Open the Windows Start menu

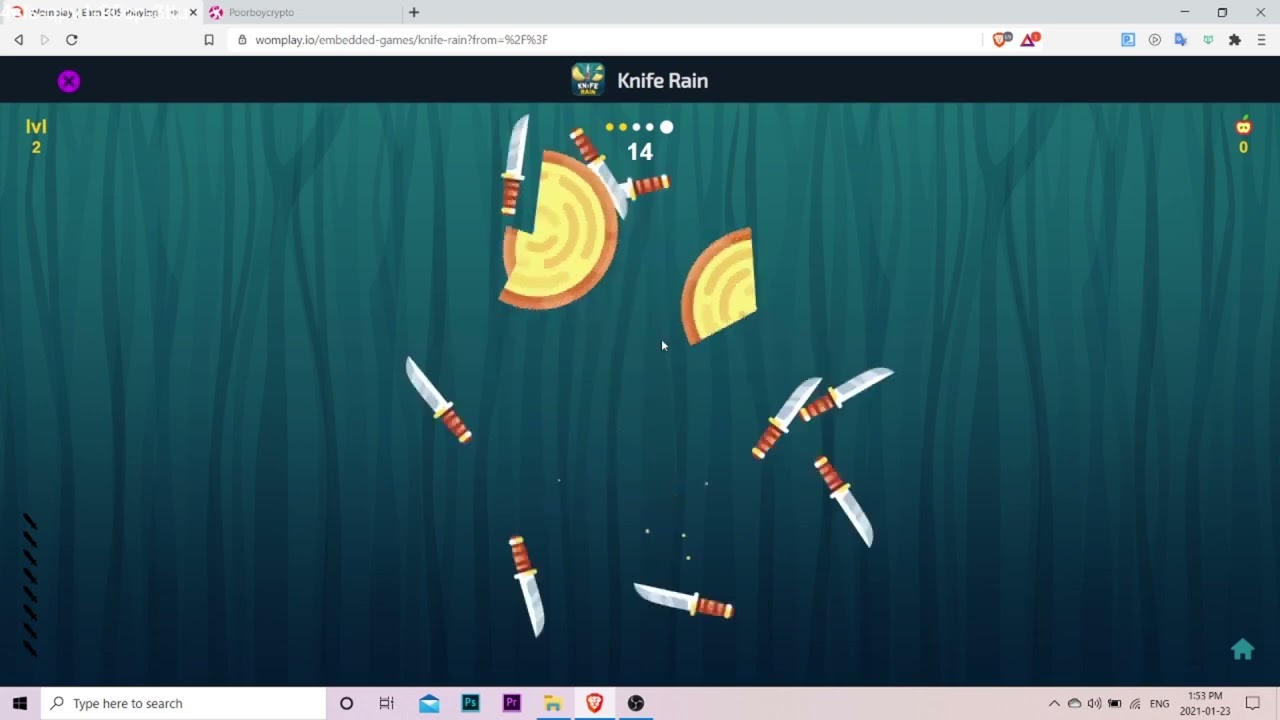pyautogui.click(x=20, y=703)
